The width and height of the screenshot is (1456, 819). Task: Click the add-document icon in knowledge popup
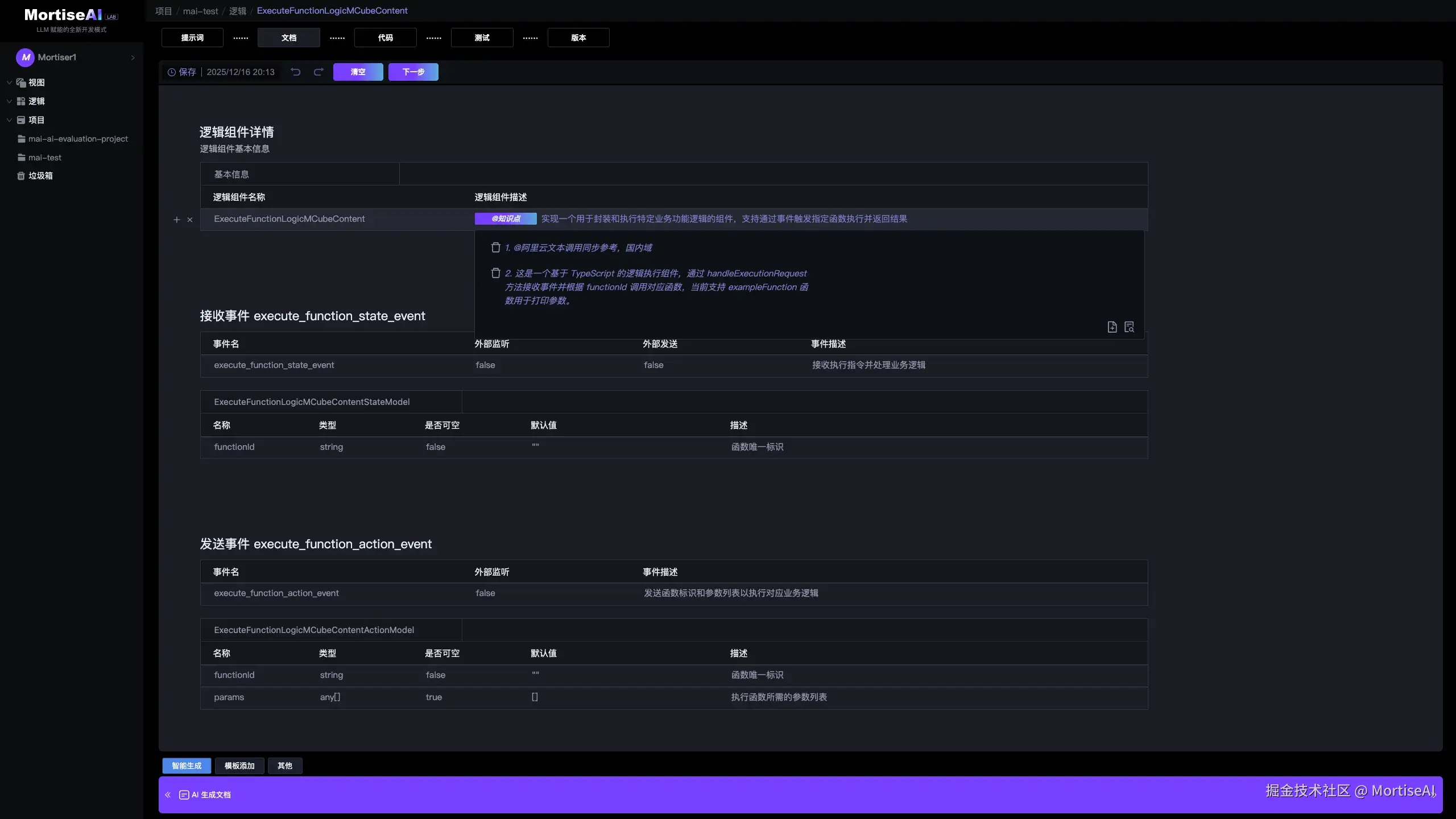click(x=1112, y=327)
